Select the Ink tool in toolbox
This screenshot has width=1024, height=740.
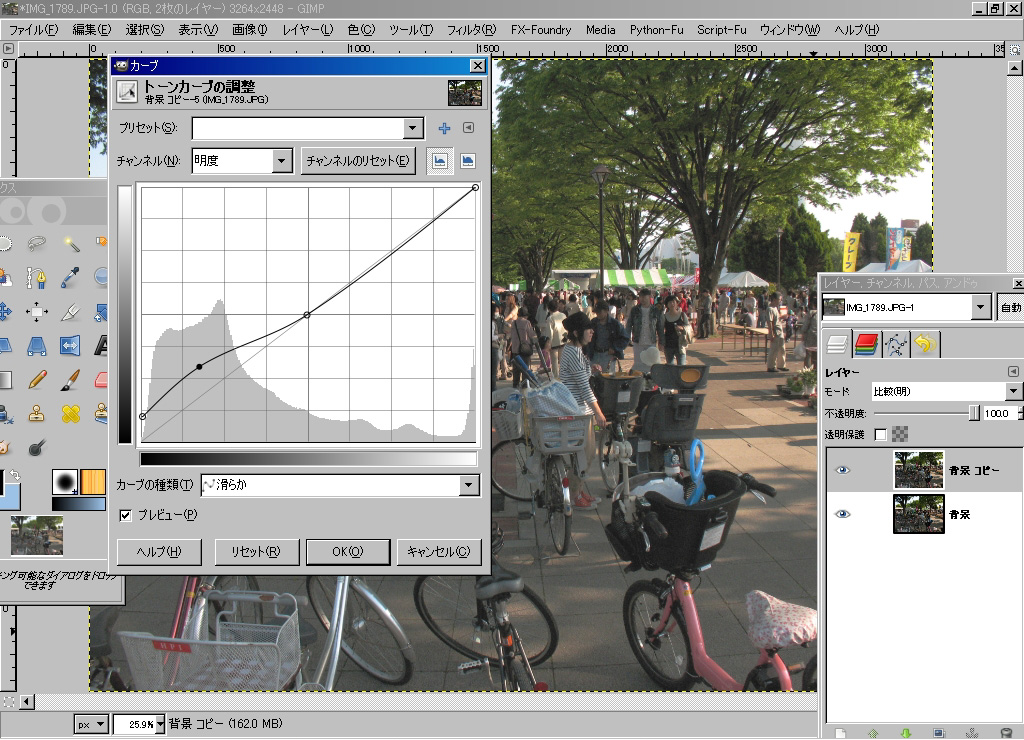[x=5, y=413]
